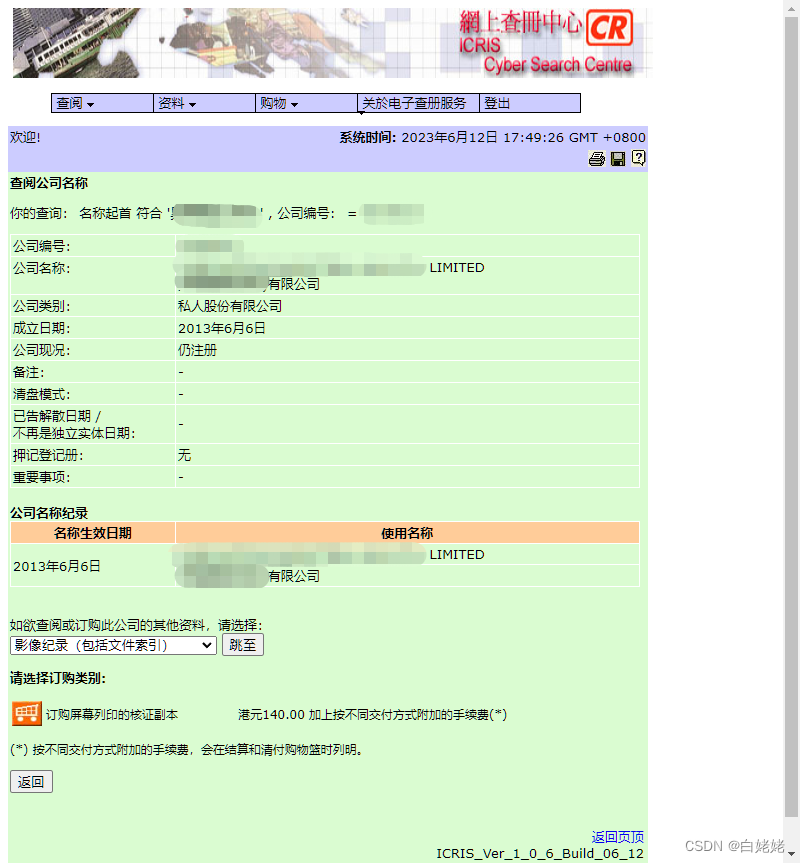Click the 押记登记册 label
The height and width of the screenshot is (863, 800).
click(x=48, y=455)
